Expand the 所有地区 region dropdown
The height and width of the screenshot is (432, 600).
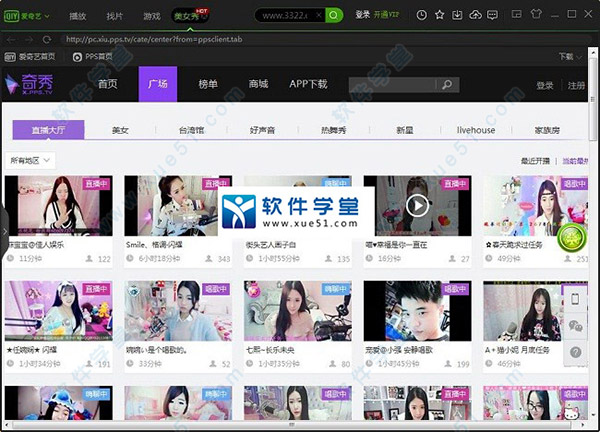[x=31, y=160]
